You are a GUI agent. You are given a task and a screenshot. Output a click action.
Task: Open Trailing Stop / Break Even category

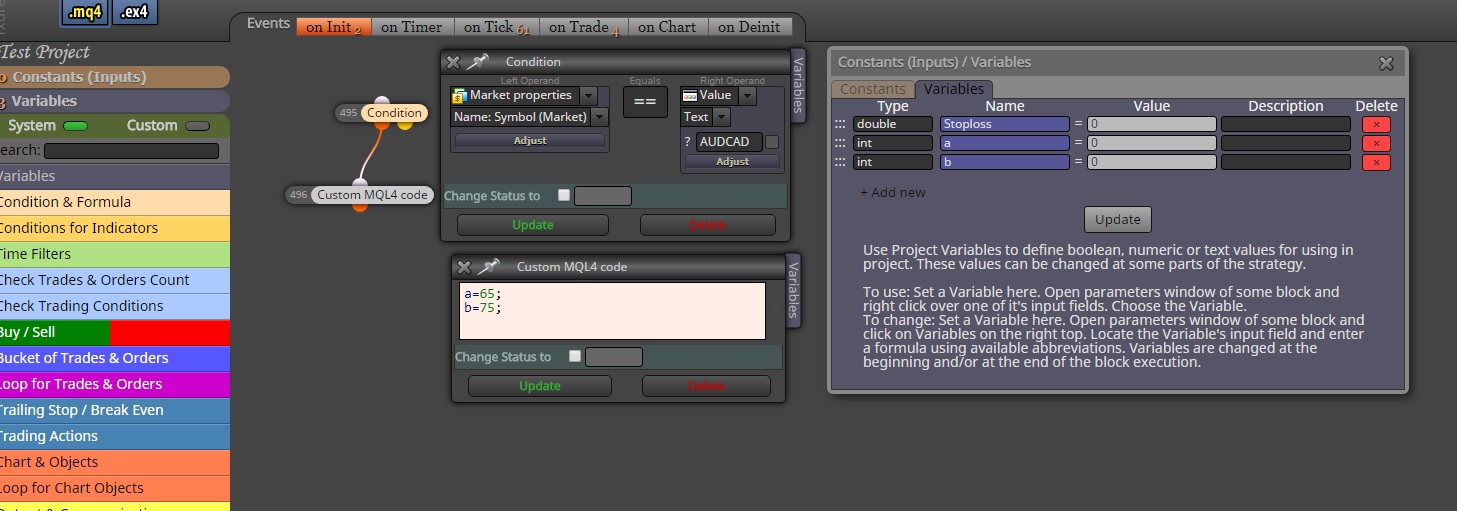pyautogui.click(x=114, y=410)
